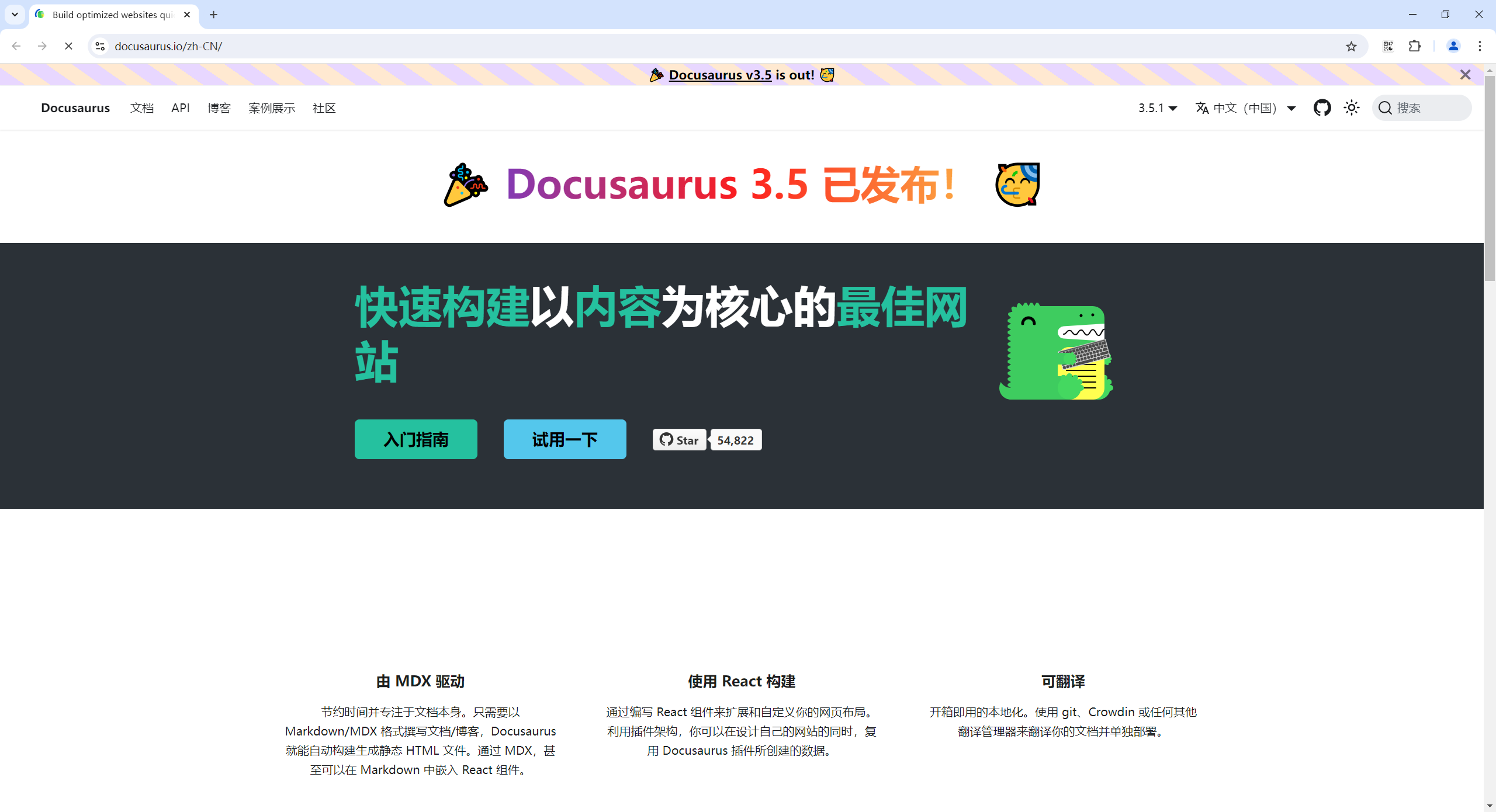Restore down the Chrome window
The image size is (1496, 812).
[x=1445, y=15]
